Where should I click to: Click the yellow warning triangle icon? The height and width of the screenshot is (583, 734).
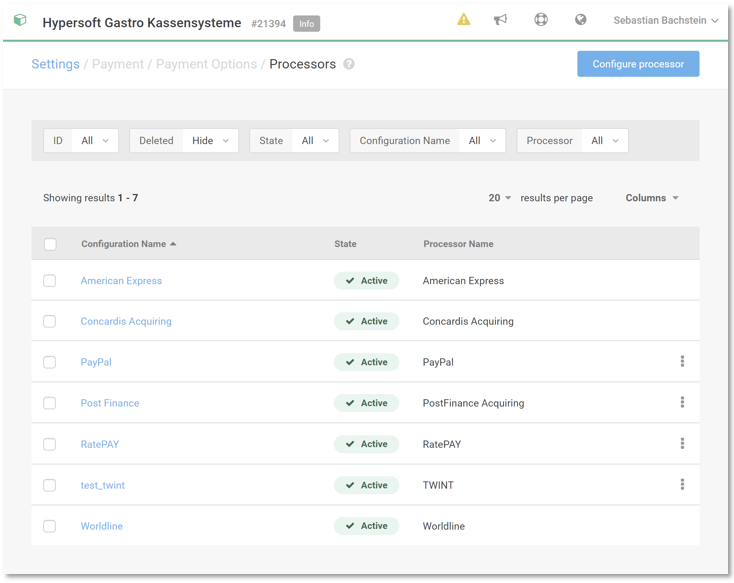tap(463, 20)
